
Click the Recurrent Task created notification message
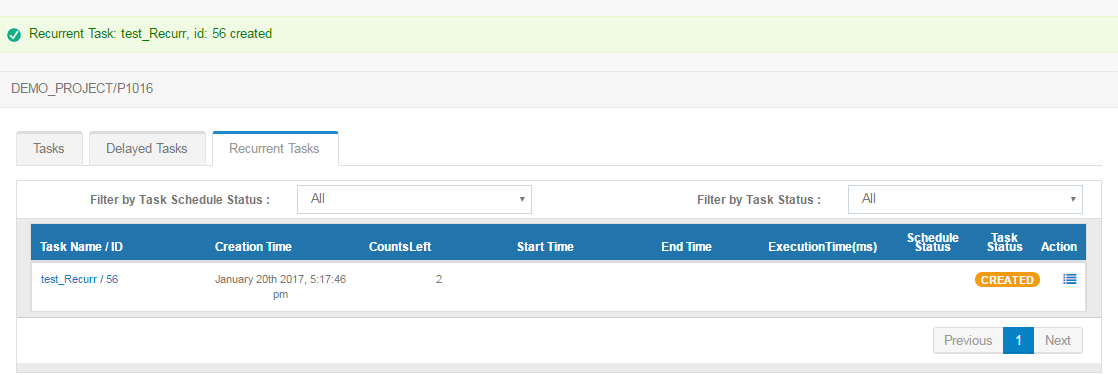pyautogui.click(x=150, y=34)
